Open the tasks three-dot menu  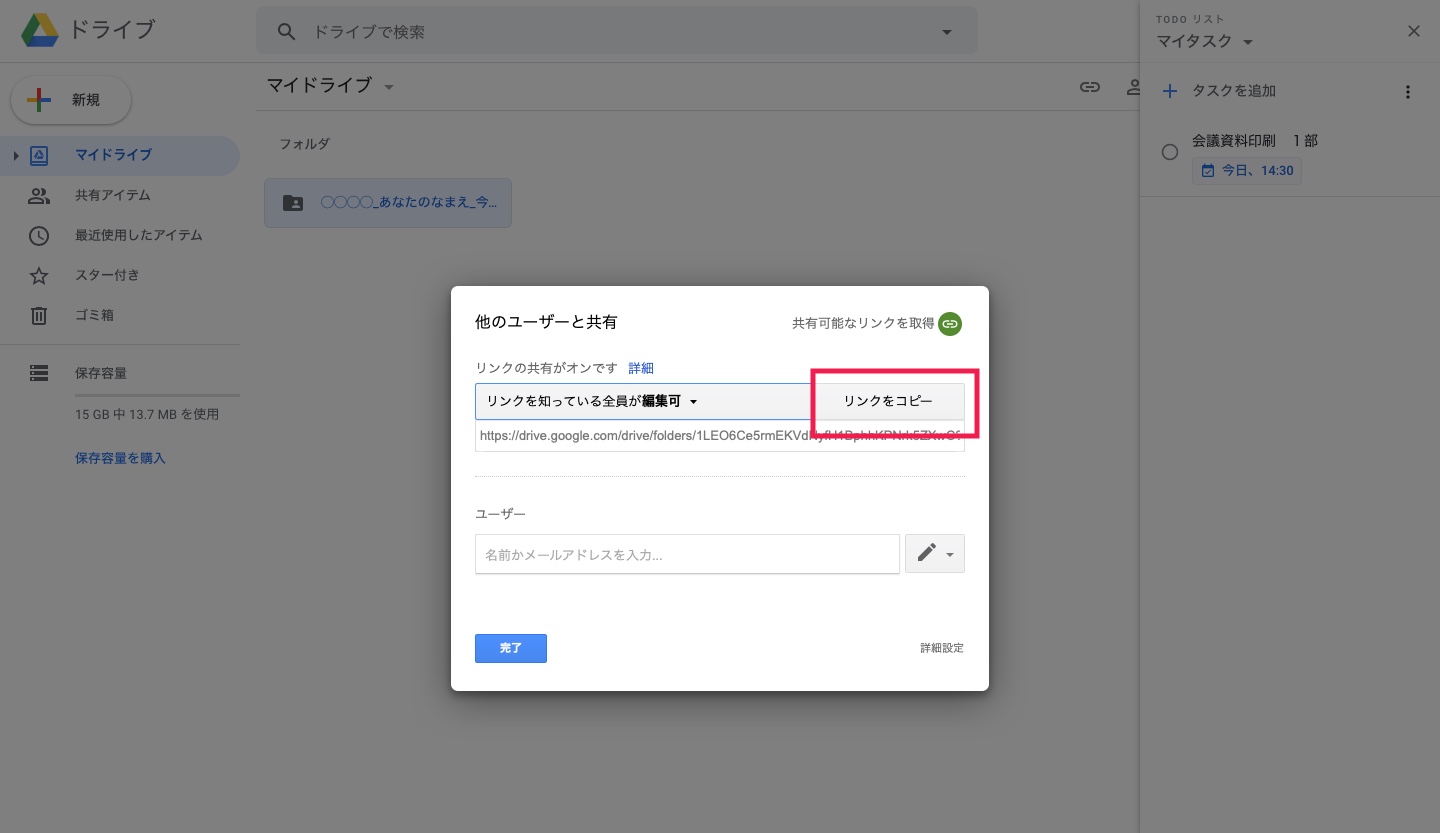1408,92
